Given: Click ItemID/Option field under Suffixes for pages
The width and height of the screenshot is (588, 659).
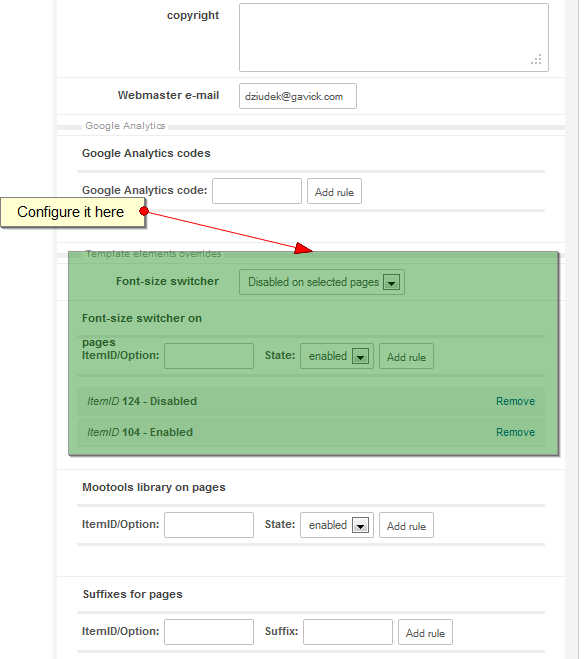Looking at the screenshot, I should coord(208,632).
